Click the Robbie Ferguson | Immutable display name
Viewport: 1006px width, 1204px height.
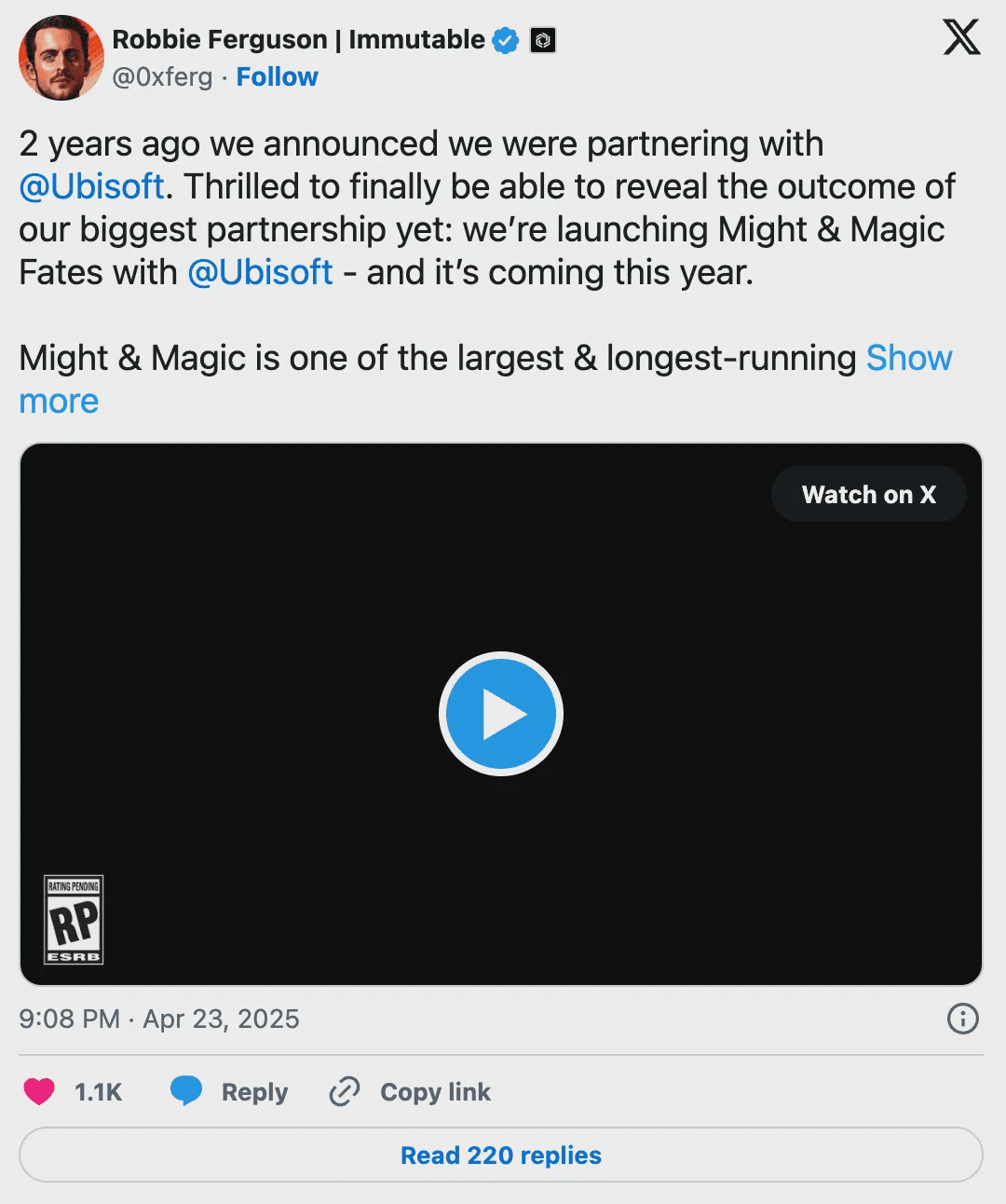298,40
